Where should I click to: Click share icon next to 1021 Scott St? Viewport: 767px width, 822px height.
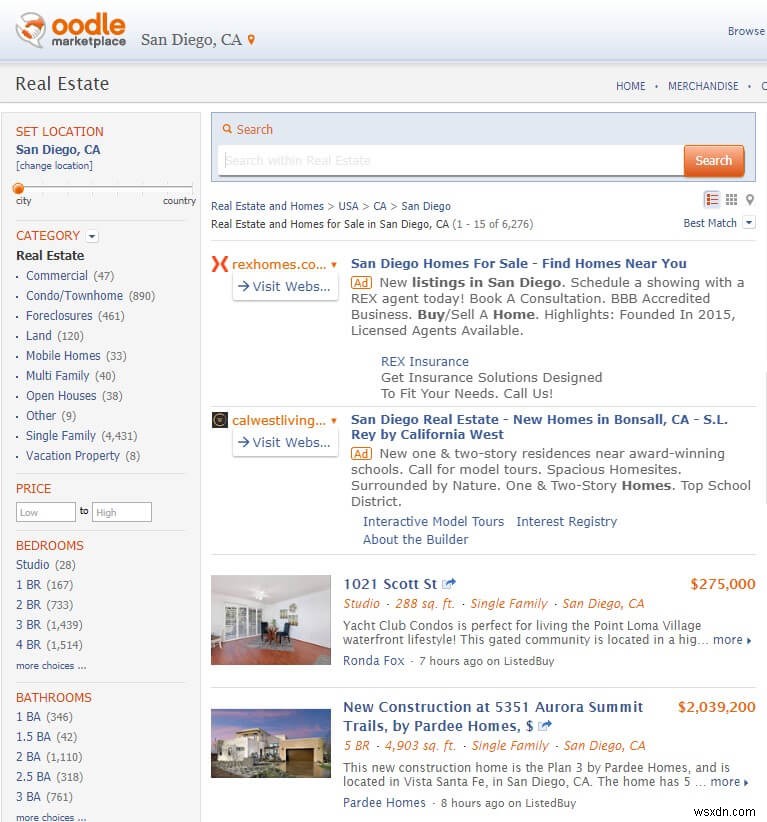[449, 583]
